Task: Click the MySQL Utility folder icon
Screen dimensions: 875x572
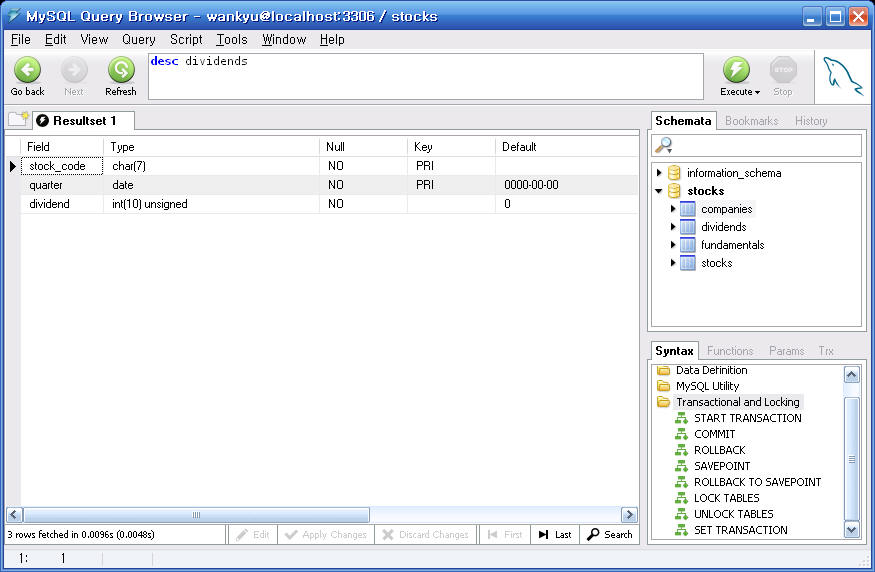Action: click(664, 386)
